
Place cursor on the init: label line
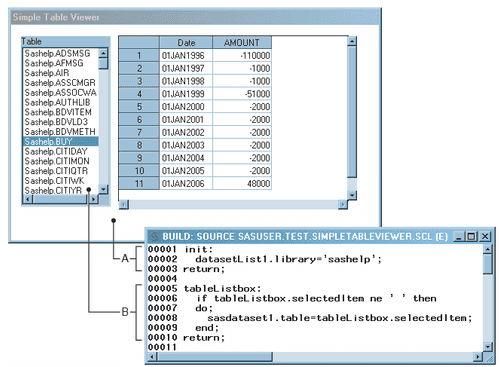click(x=199, y=249)
